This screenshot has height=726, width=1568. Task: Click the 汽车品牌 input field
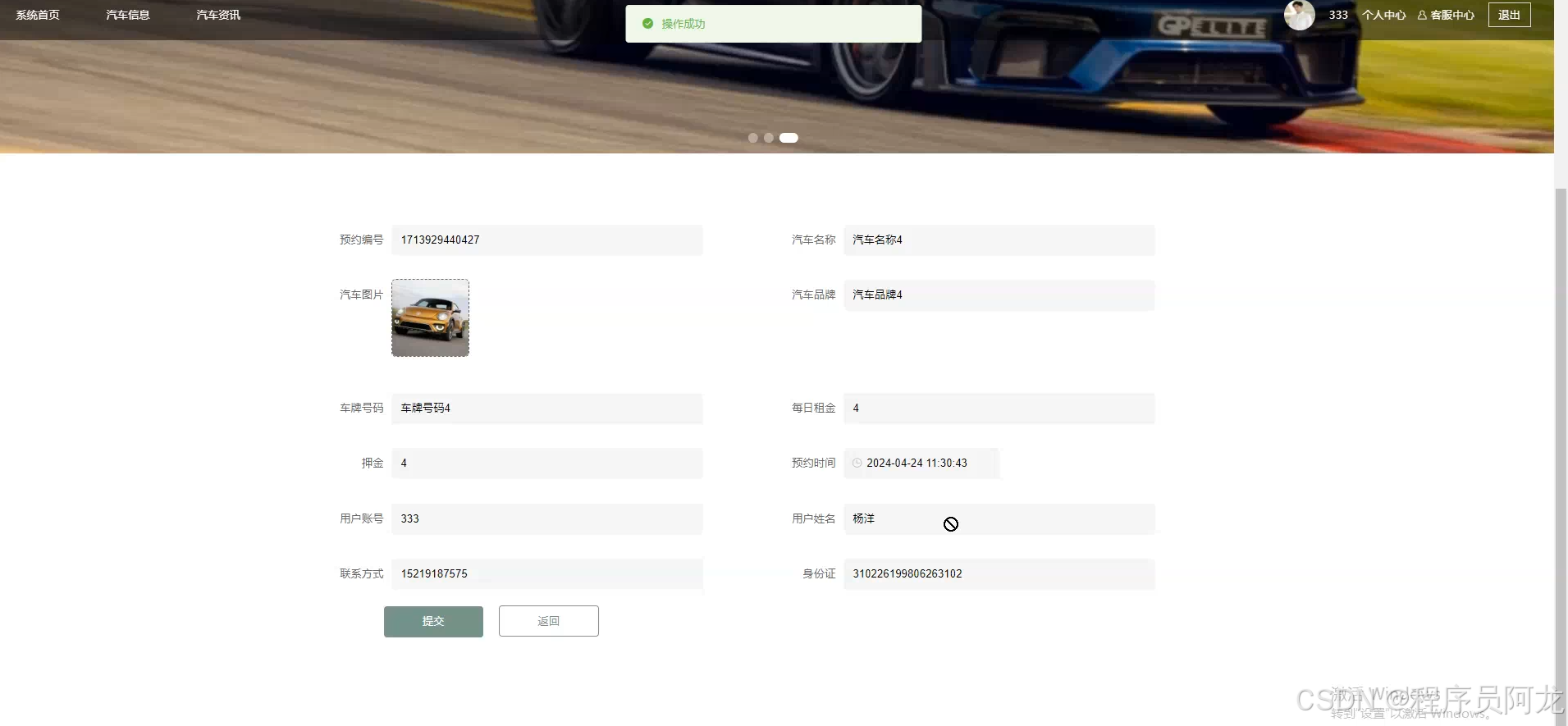(999, 295)
